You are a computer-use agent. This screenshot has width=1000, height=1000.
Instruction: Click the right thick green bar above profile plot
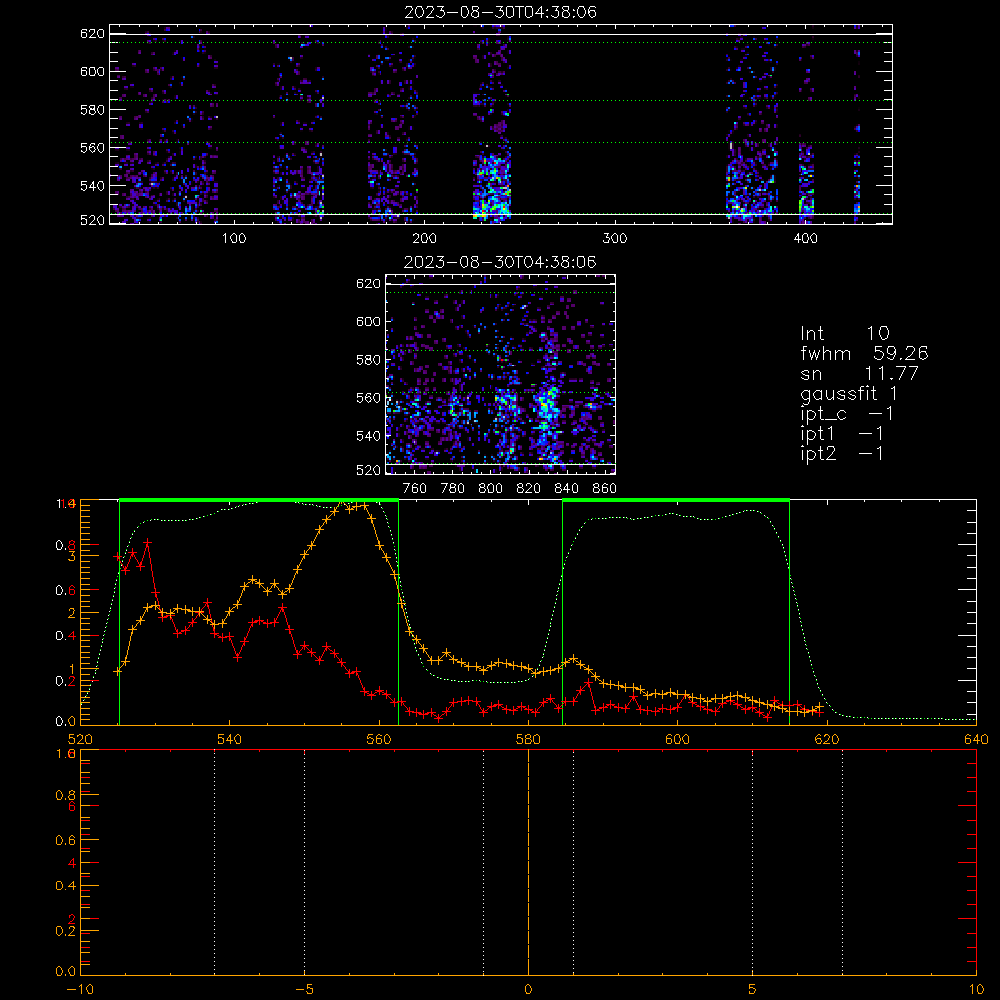676,500
